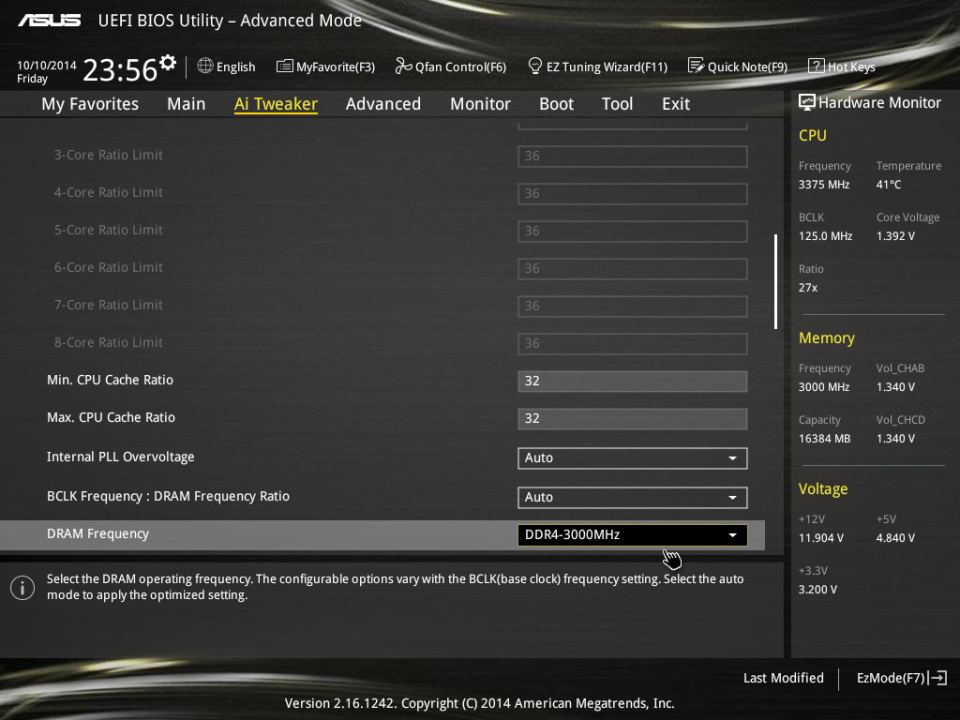Click the +5V reading 4.840 V

(895, 538)
